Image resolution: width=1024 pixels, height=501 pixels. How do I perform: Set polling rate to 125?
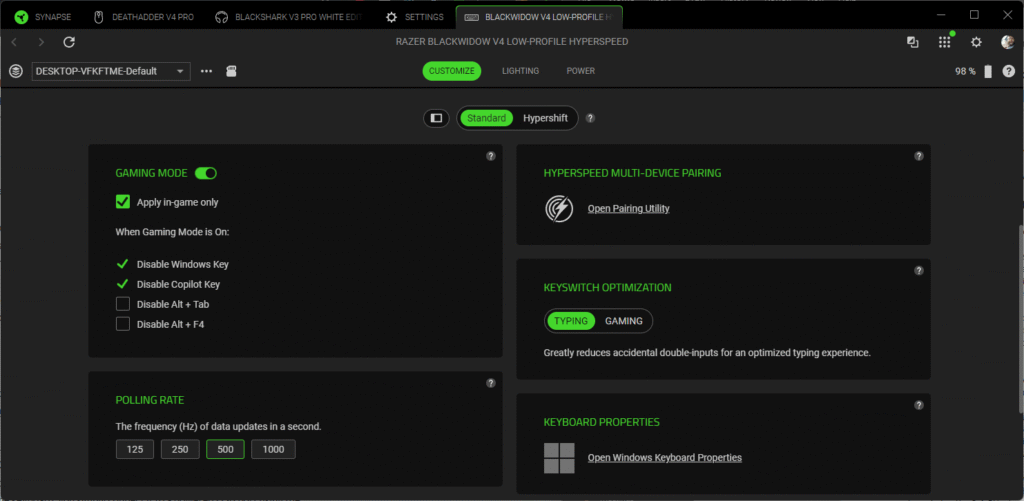[x=135, y=449]
